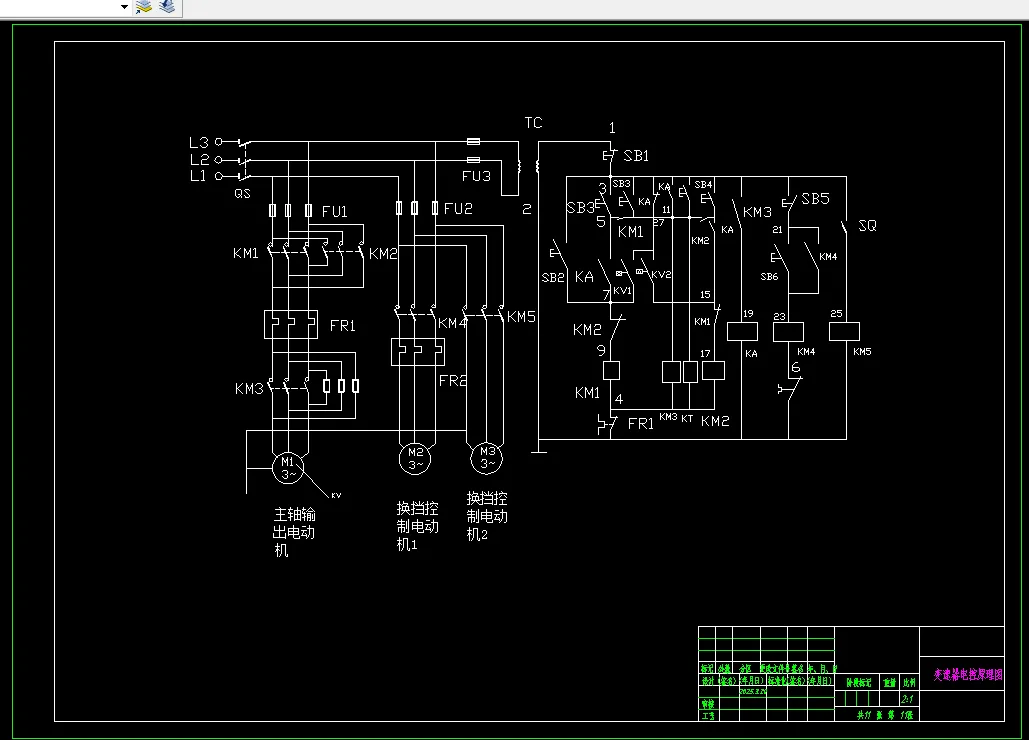Select the FU2 fuse label
The width and height of the screenshot is (1029, 740).
coord(458,209)
